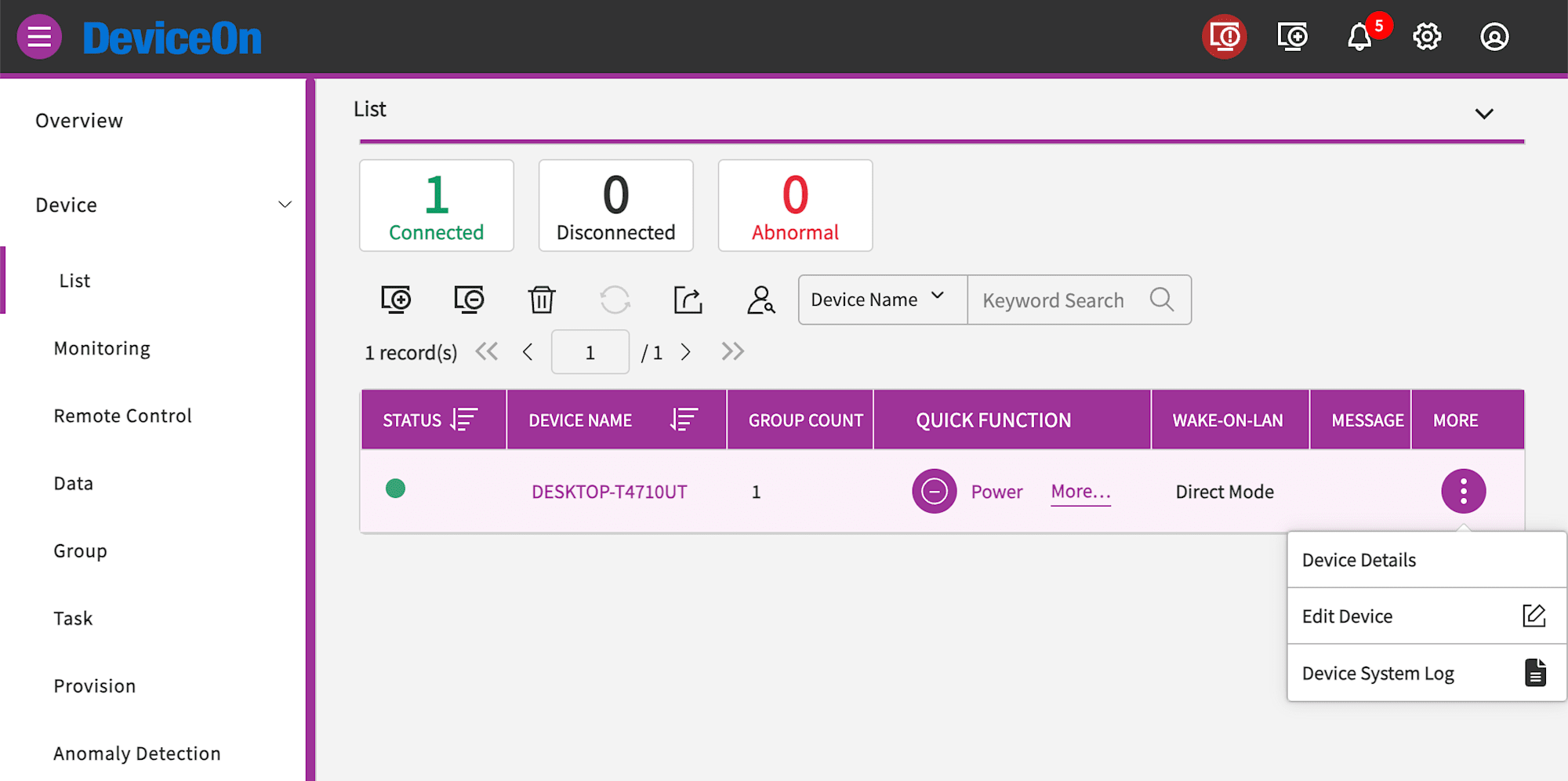Collapse the List panel chevron
Screen dimensions: 1568x781
point(1484,114)
